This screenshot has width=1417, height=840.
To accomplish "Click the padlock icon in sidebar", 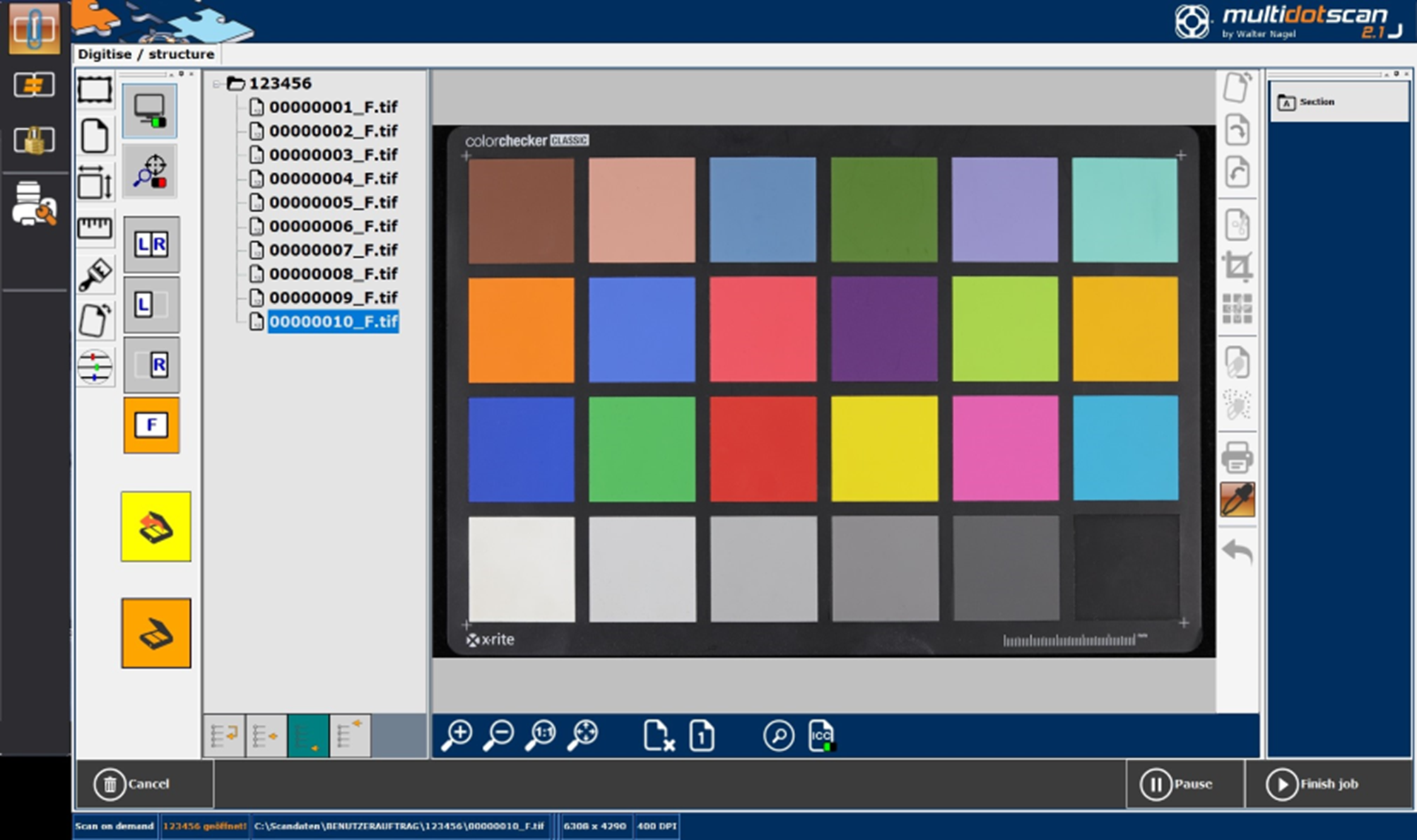I will pyautogui.click(x=34, y=140).
